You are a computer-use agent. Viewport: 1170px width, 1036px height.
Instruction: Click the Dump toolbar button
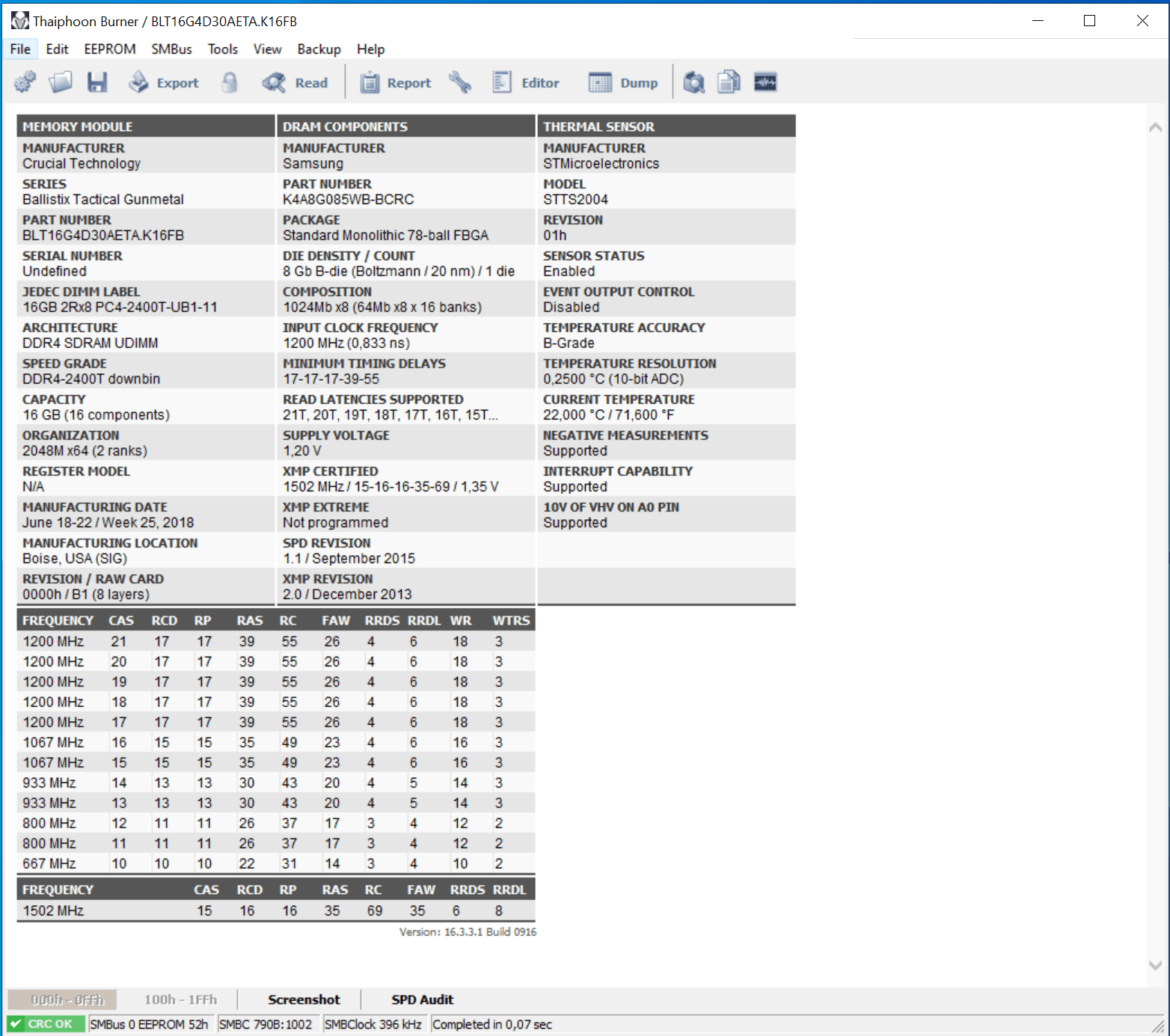click(623, 82)
